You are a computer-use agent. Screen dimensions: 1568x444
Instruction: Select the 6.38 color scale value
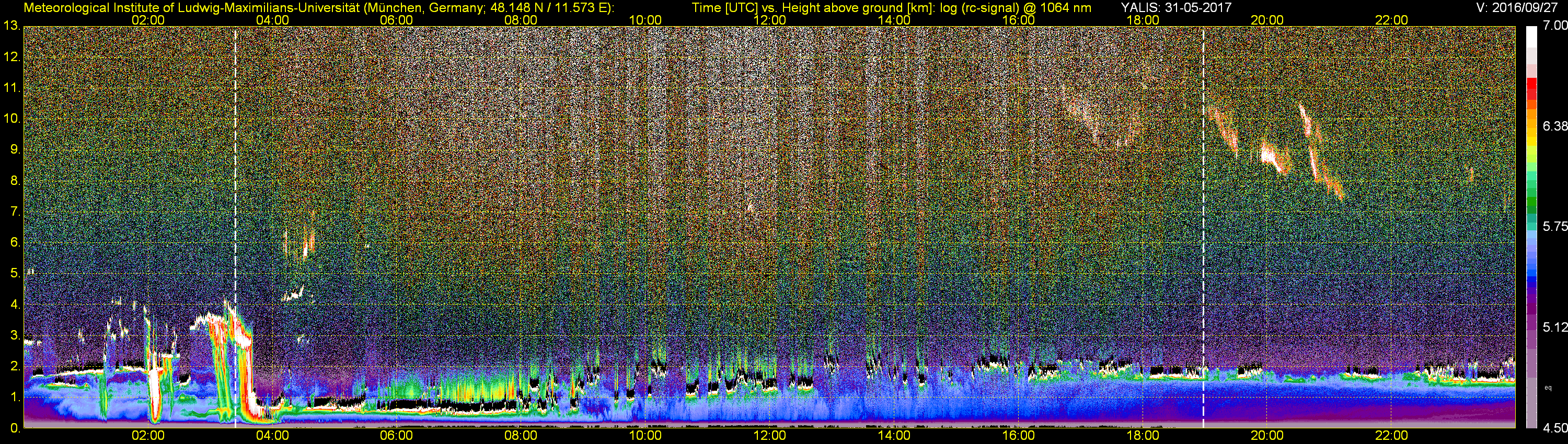click(x=1554, y=126)
